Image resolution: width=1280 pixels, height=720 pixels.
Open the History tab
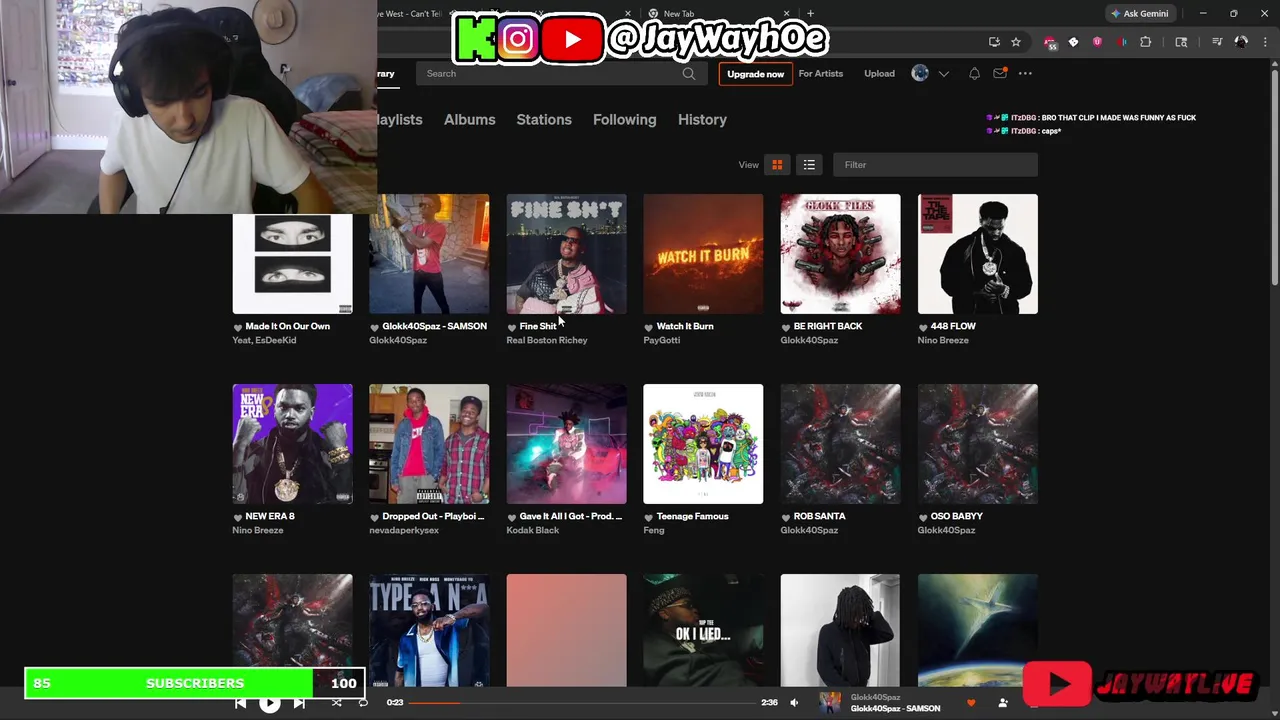[702, 119]
